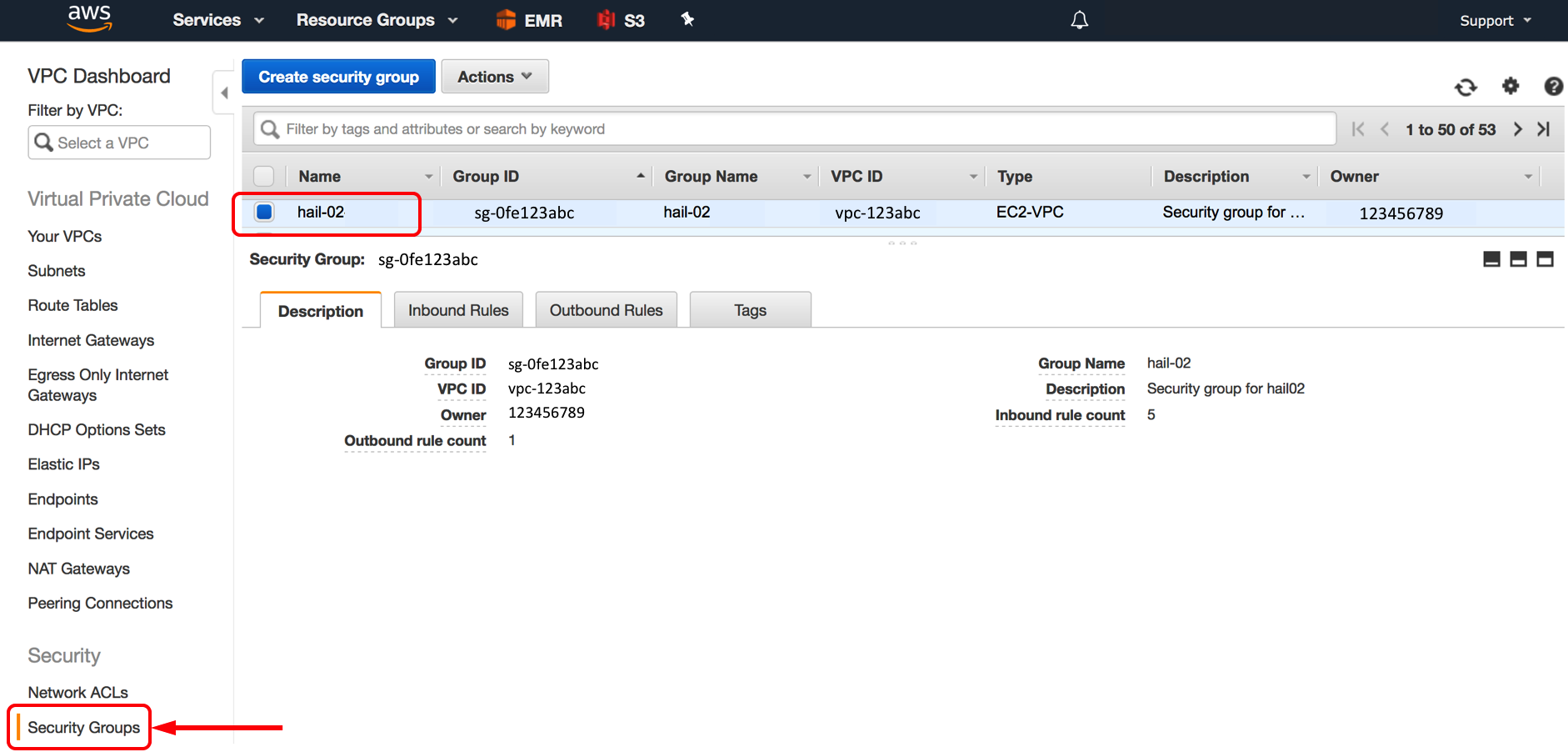Open the Resource Groups dropdown
Screen dimensions: 1568x752
[377, 20]
